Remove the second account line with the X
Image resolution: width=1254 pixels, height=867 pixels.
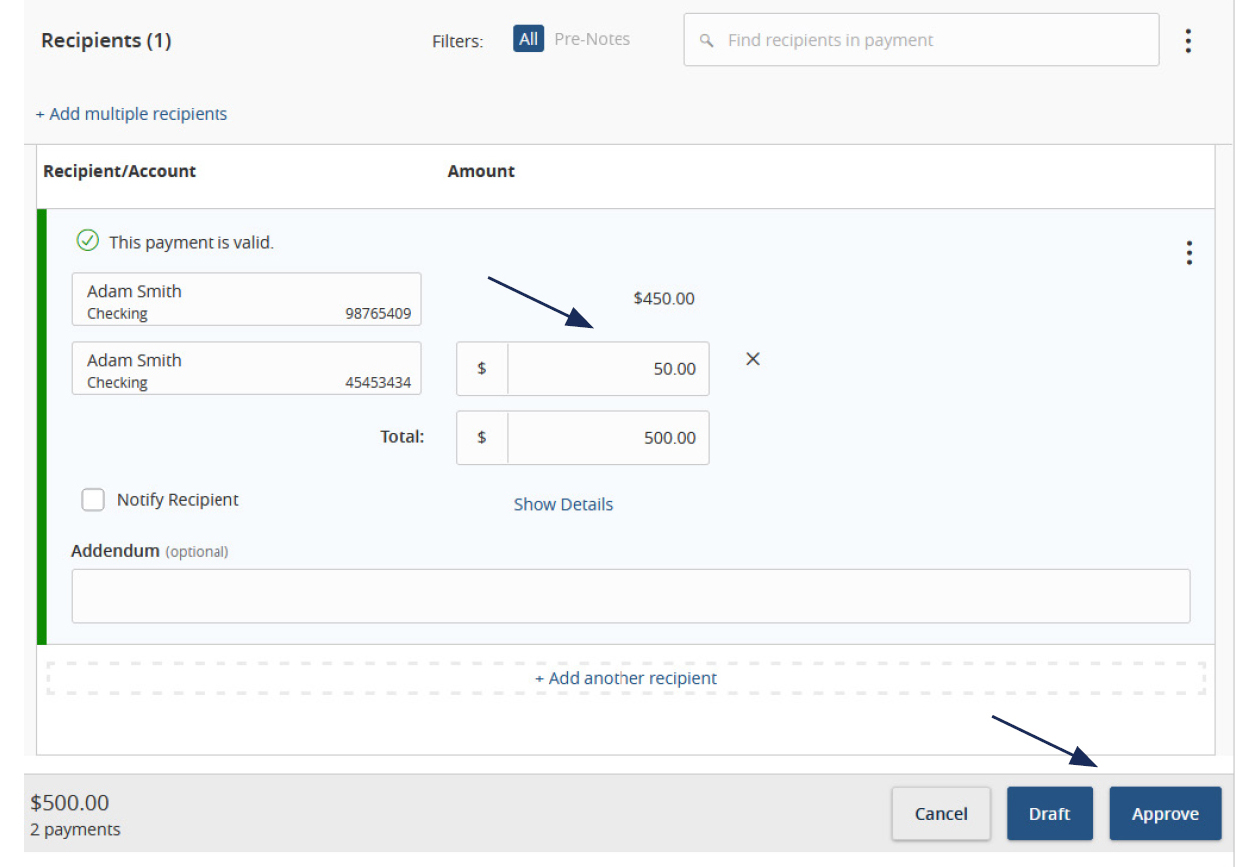coord(752,358)
